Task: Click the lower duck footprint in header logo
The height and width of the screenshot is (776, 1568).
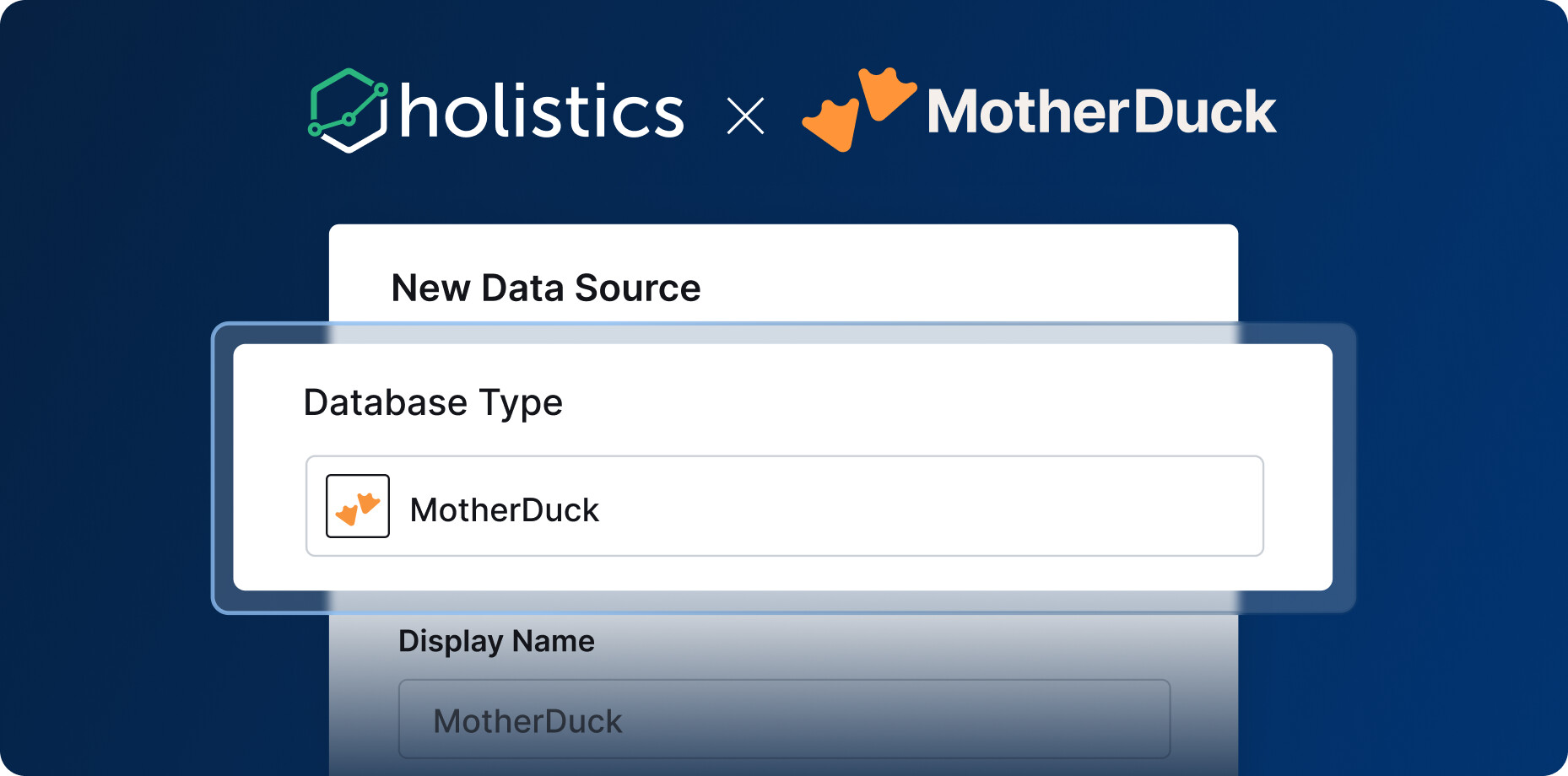Action: click(830, 125)
